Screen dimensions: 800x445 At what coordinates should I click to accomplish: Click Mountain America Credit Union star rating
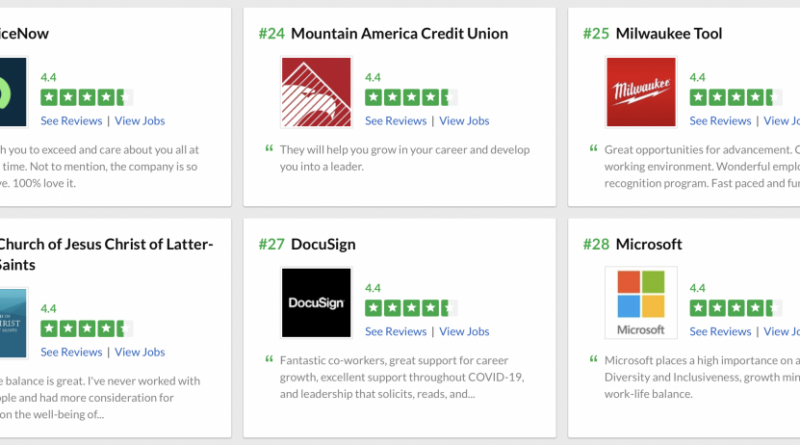coord(411,97)
